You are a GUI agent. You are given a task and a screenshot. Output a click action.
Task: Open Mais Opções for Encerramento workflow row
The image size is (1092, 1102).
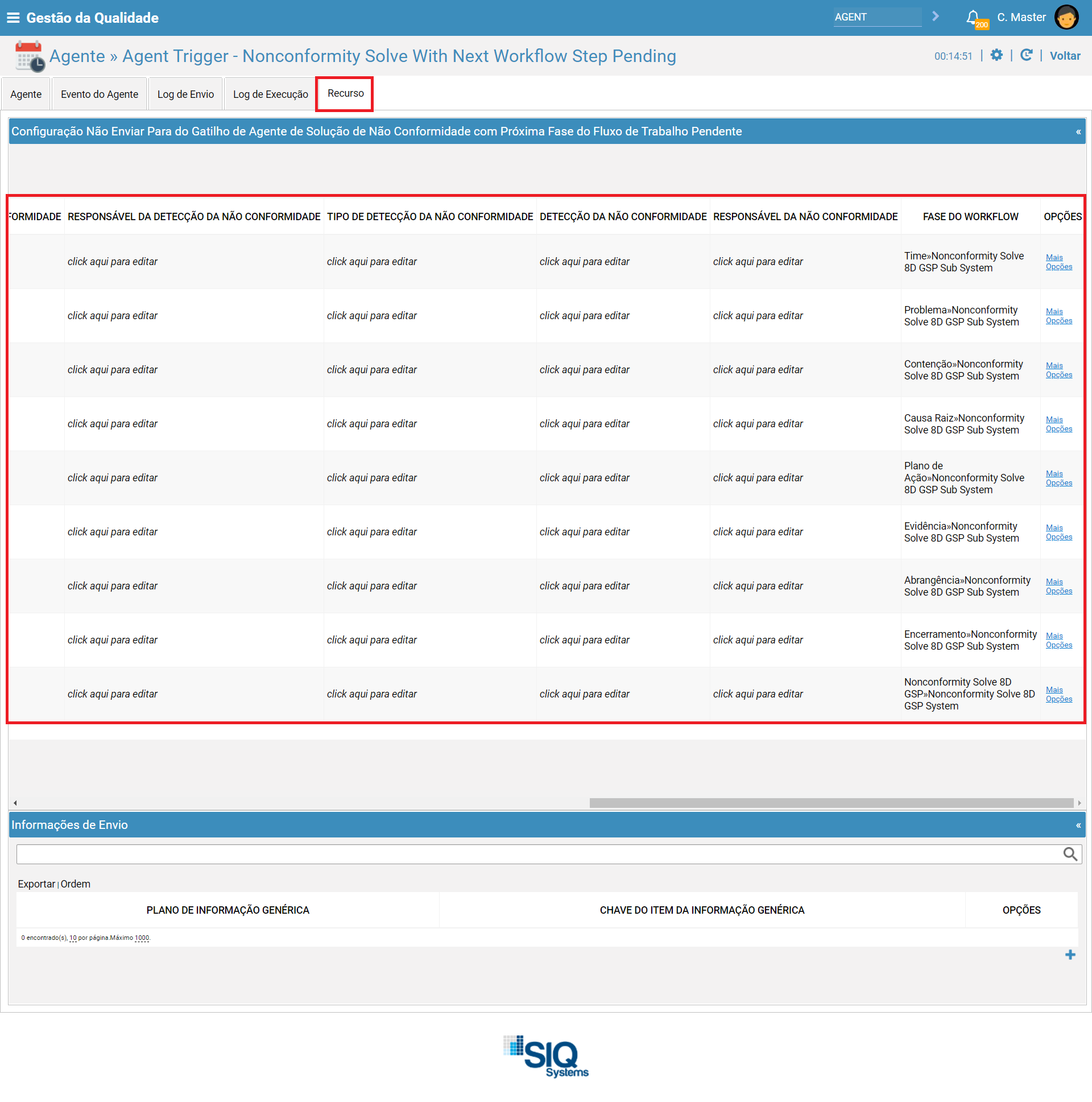[x=1058, y=640]
